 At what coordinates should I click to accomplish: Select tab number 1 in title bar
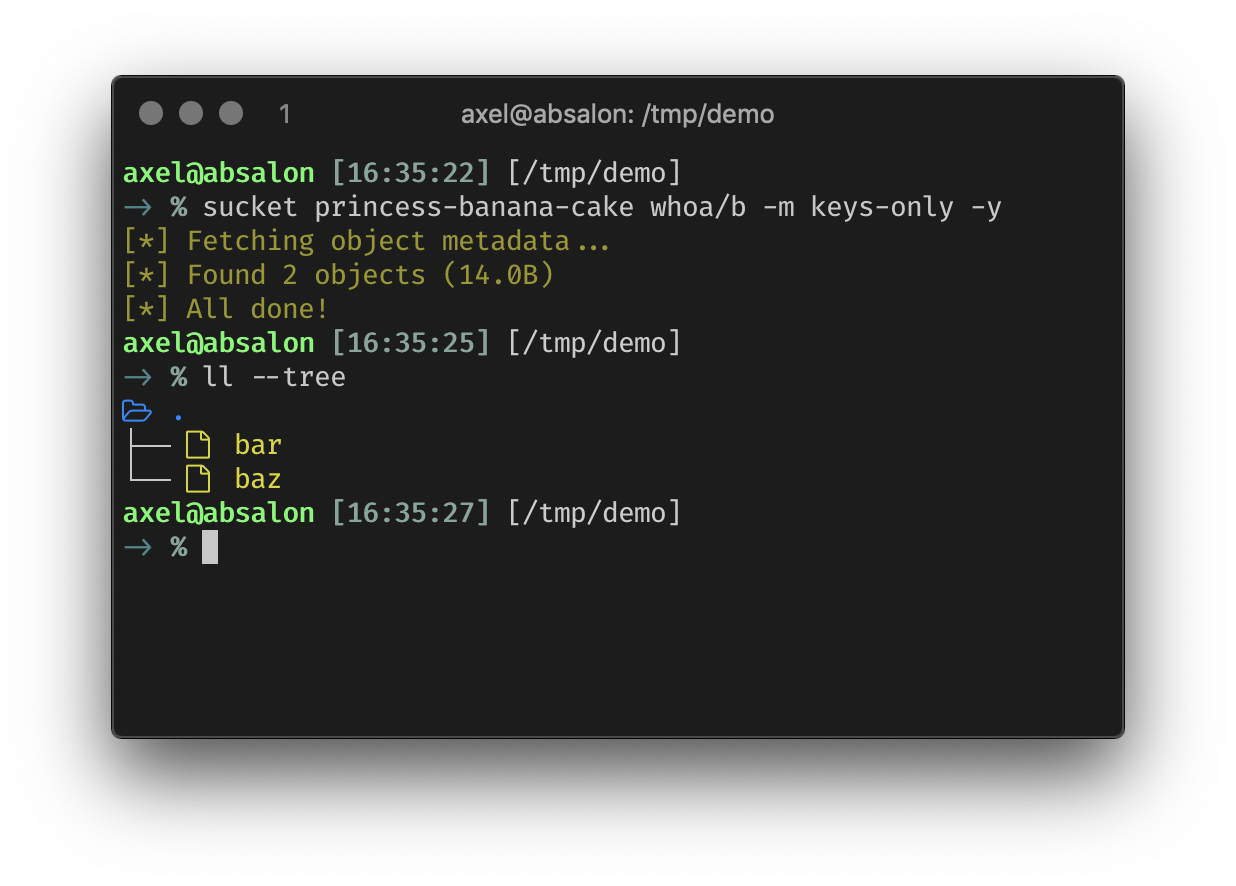click(285, 114)
